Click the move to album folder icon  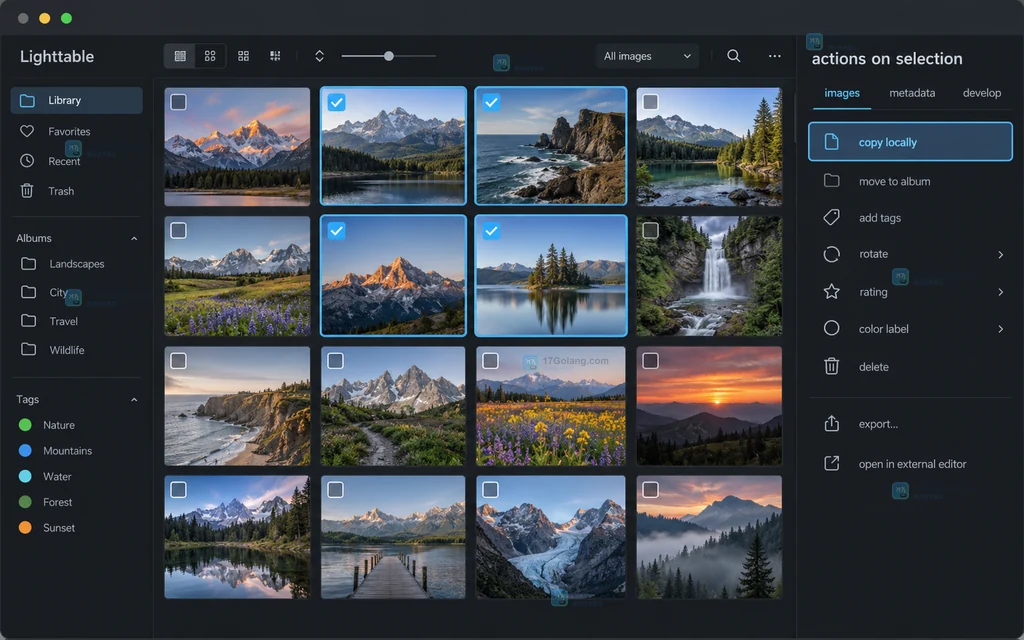[x=831, y=181]
